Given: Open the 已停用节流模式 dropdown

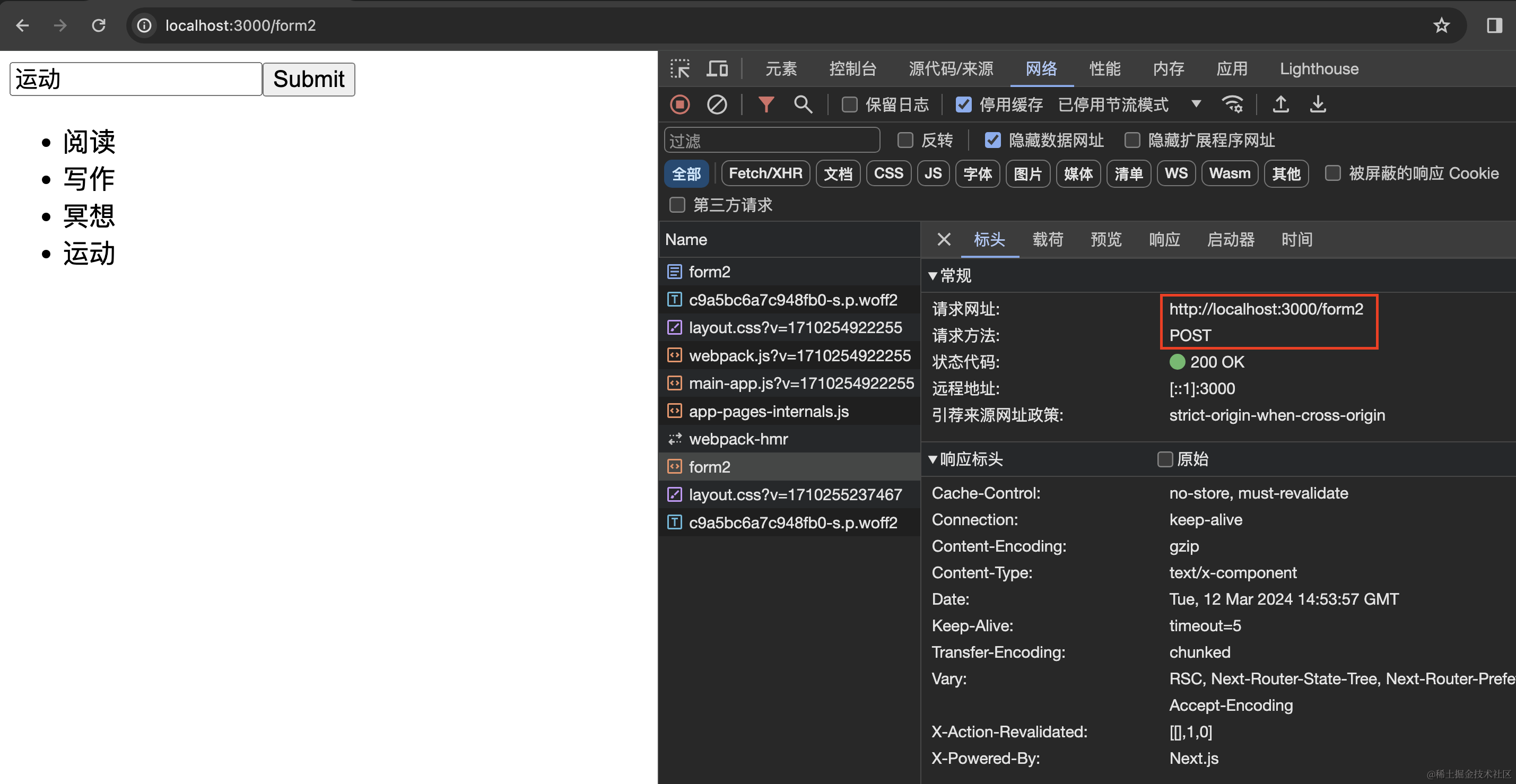Looking at the screenshot, I should pos(1197,104).
